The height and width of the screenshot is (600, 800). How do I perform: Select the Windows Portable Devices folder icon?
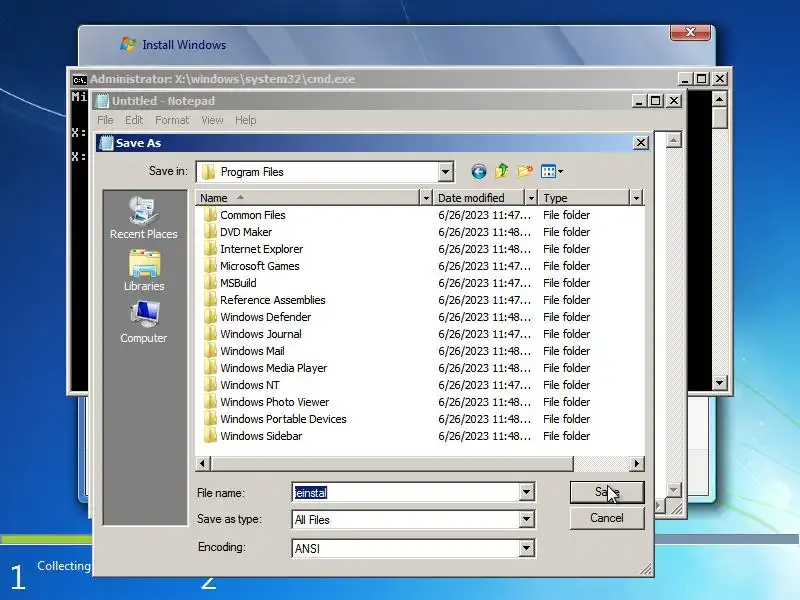click(209, 419)
